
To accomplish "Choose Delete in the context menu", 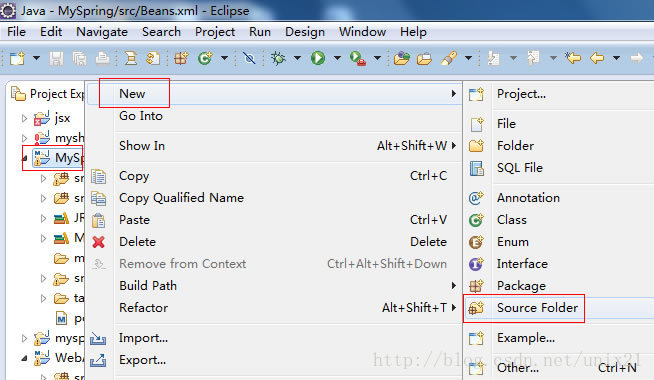I will pos(274,242).
